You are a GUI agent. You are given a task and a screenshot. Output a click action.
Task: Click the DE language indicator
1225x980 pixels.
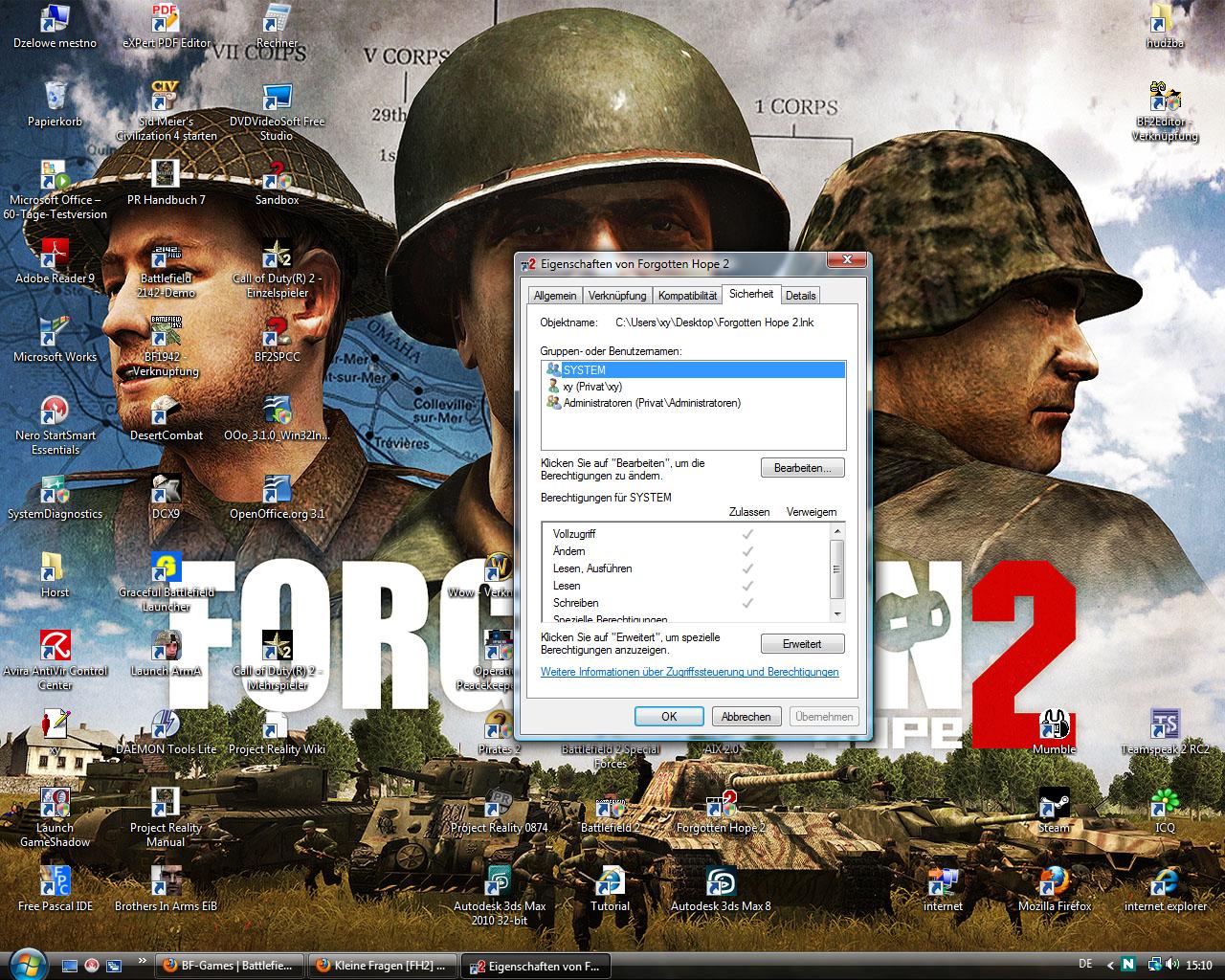tap(1085, 964)
